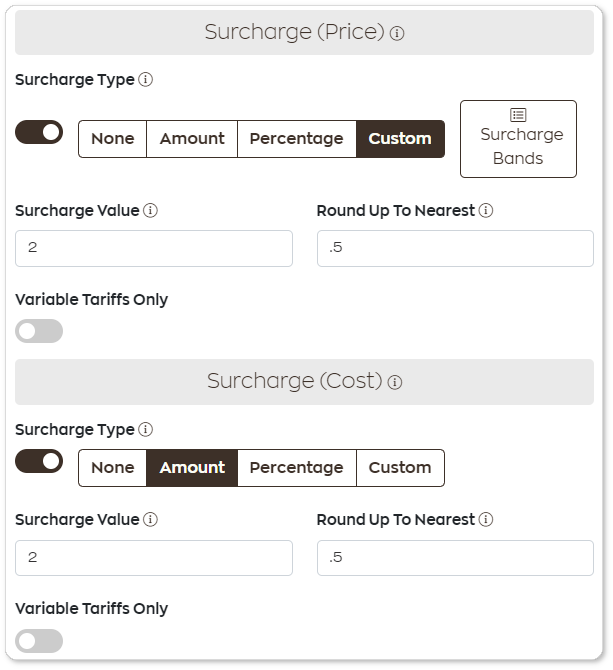Click the info icon next to Round Up To Nearest in Price section
The height and width of the screenshot is (670, 613).
[486, 210]
